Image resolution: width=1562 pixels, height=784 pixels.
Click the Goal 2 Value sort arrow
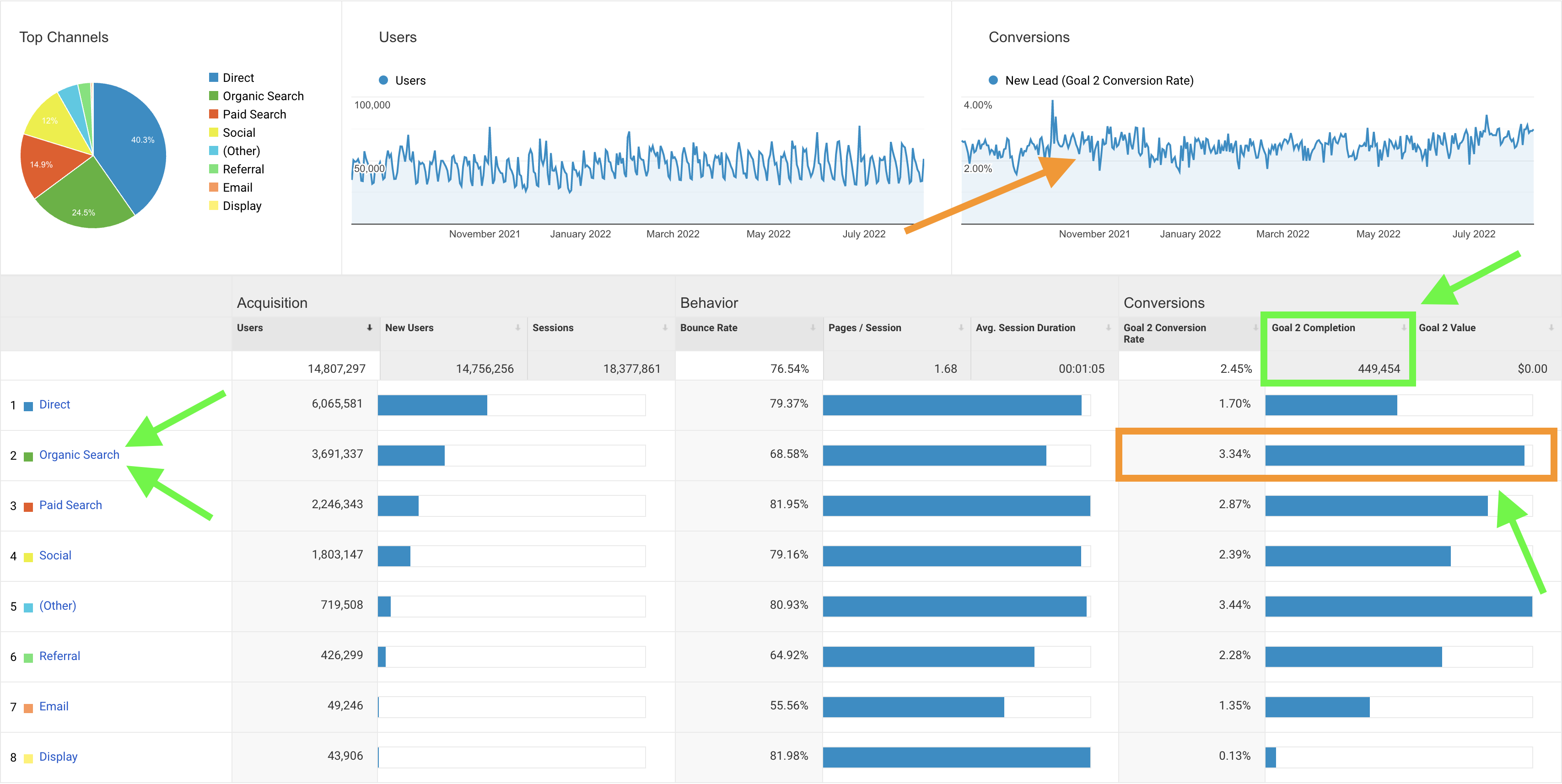[1551, 328]
